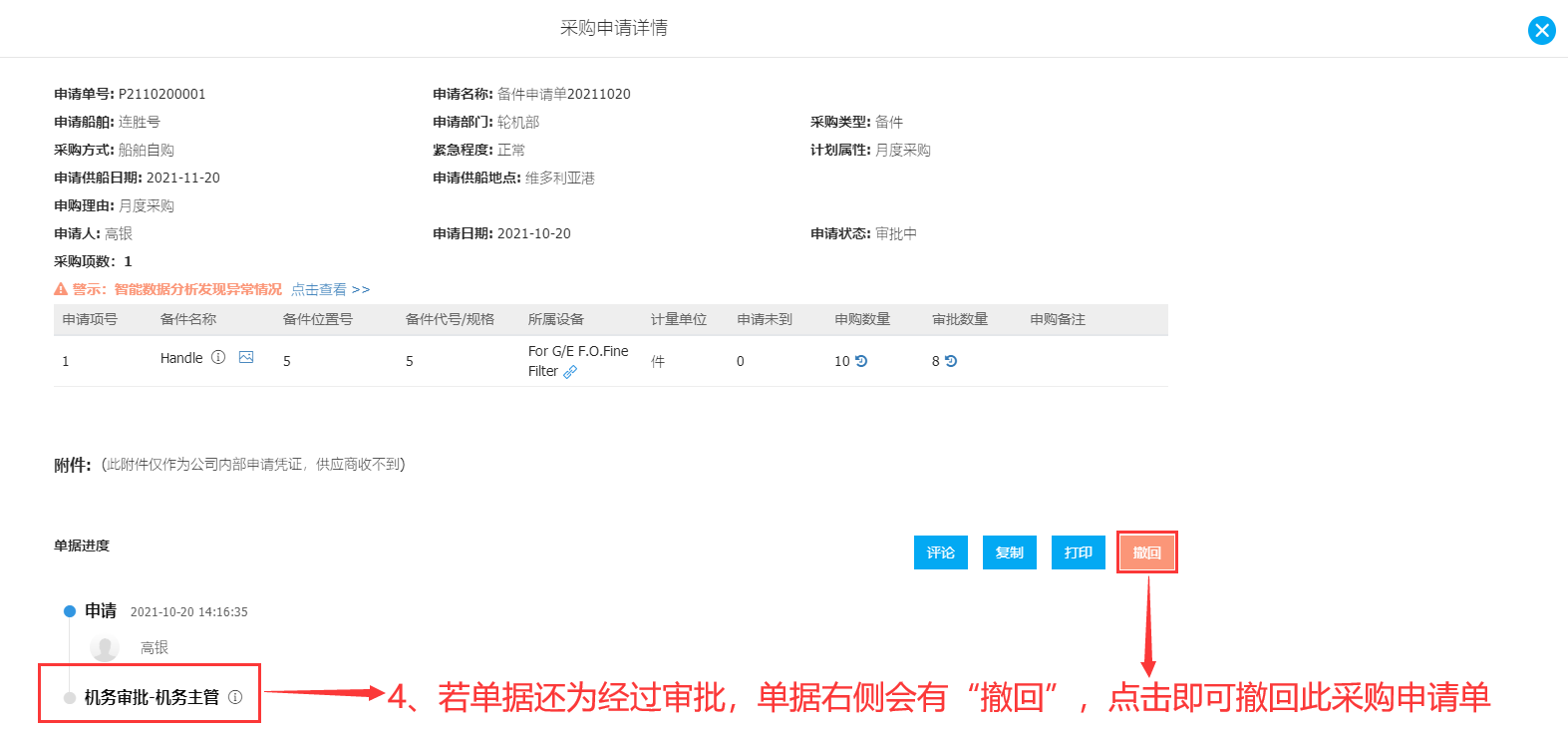Click the 备件代号/规格 column header
Image resolution: width=1568 pixels, height=730 pixels.
pyautogui.click(x=450, y=319)
